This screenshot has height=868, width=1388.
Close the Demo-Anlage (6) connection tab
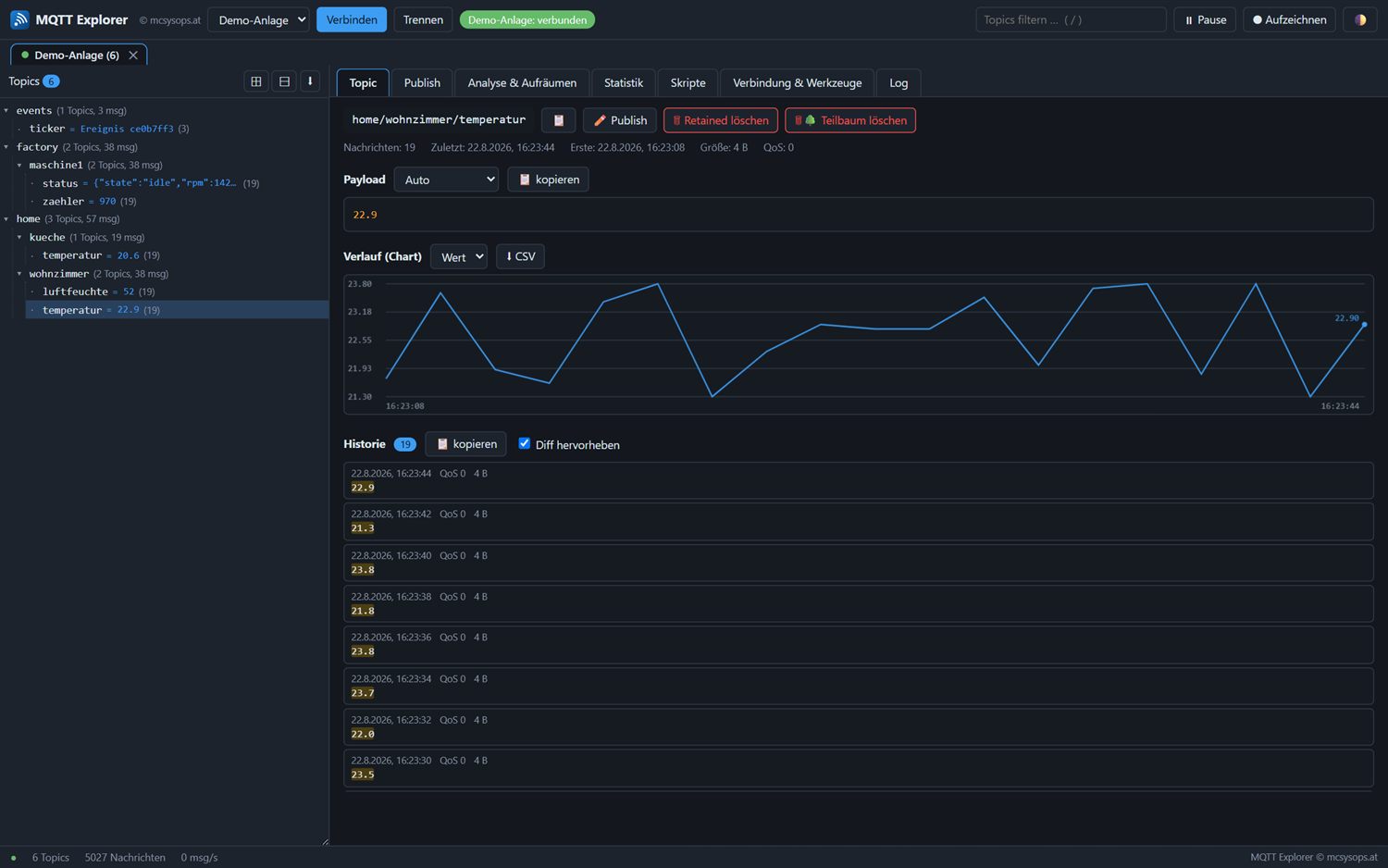pyautogui.click(x=133, y=56)
